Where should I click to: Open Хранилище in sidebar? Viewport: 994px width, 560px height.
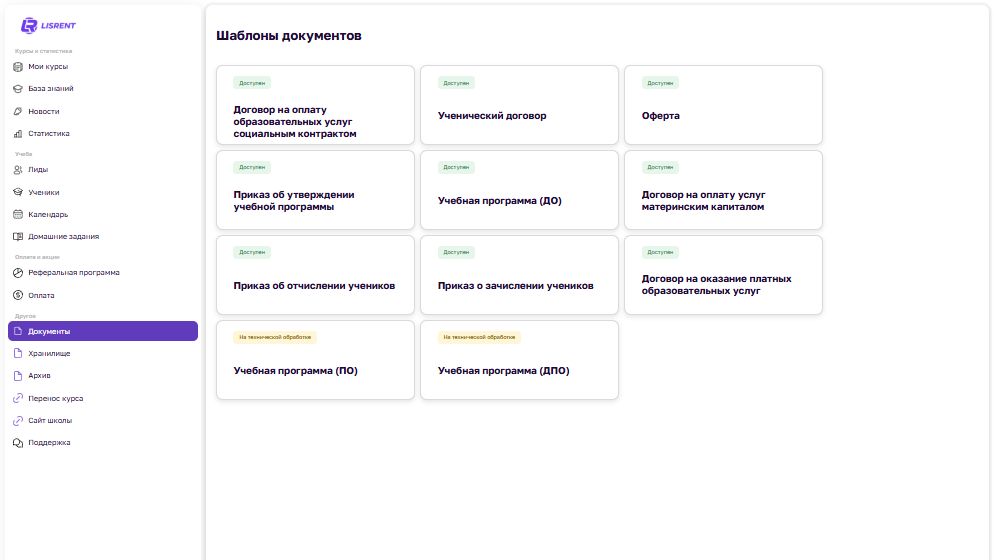coord(103,353)
